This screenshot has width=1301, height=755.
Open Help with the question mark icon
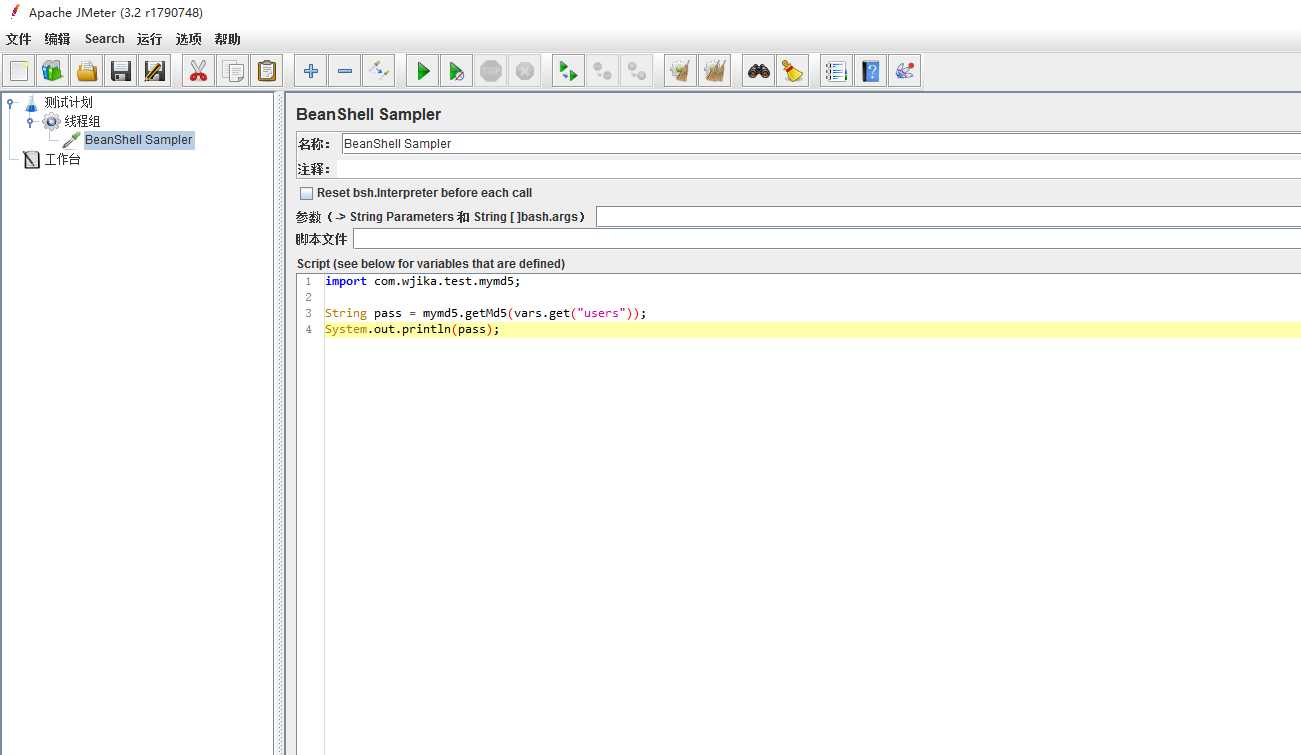click(x=871, y=71)
